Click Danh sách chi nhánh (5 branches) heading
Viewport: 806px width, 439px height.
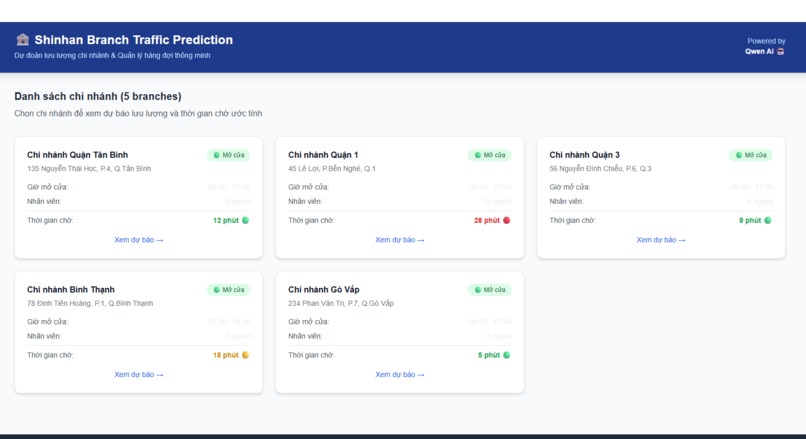(x=98, y=96)
